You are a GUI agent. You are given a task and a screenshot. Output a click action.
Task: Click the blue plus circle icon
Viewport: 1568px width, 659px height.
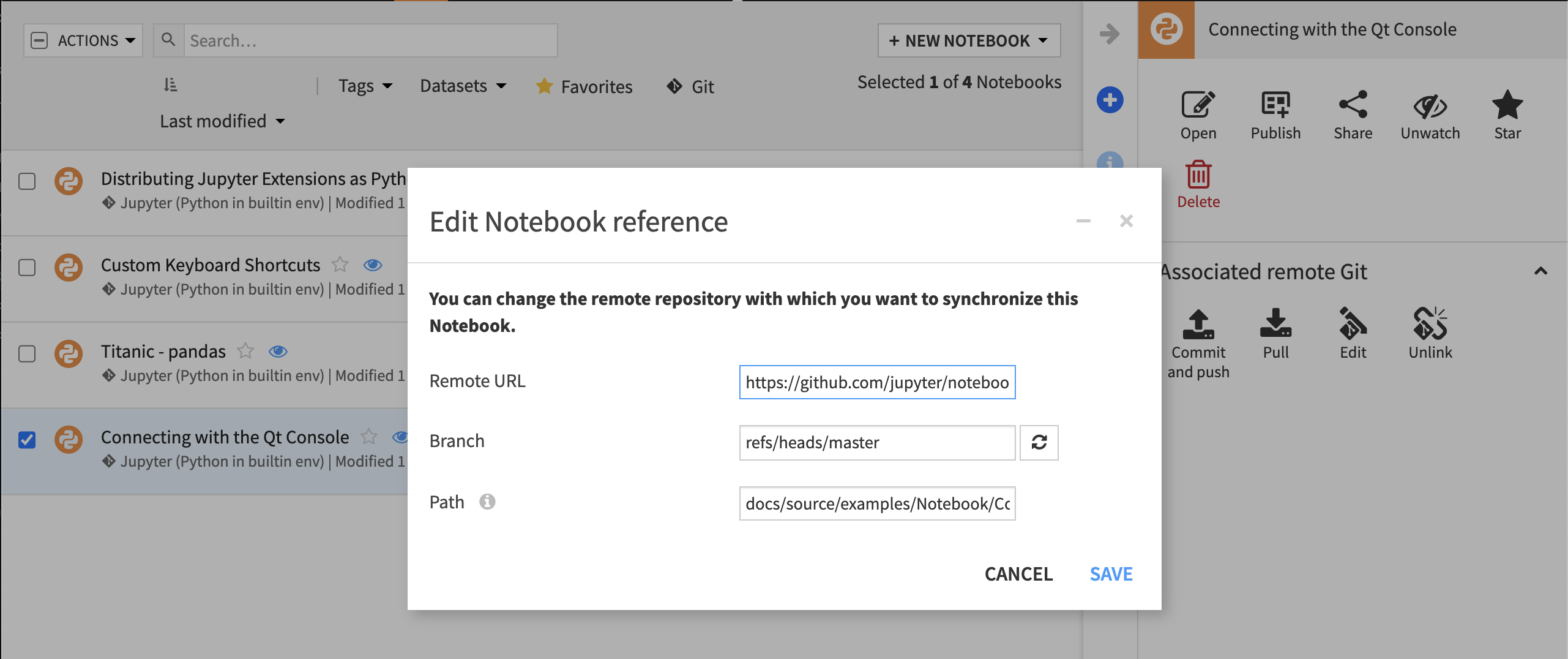click(x=1110, y=100)
